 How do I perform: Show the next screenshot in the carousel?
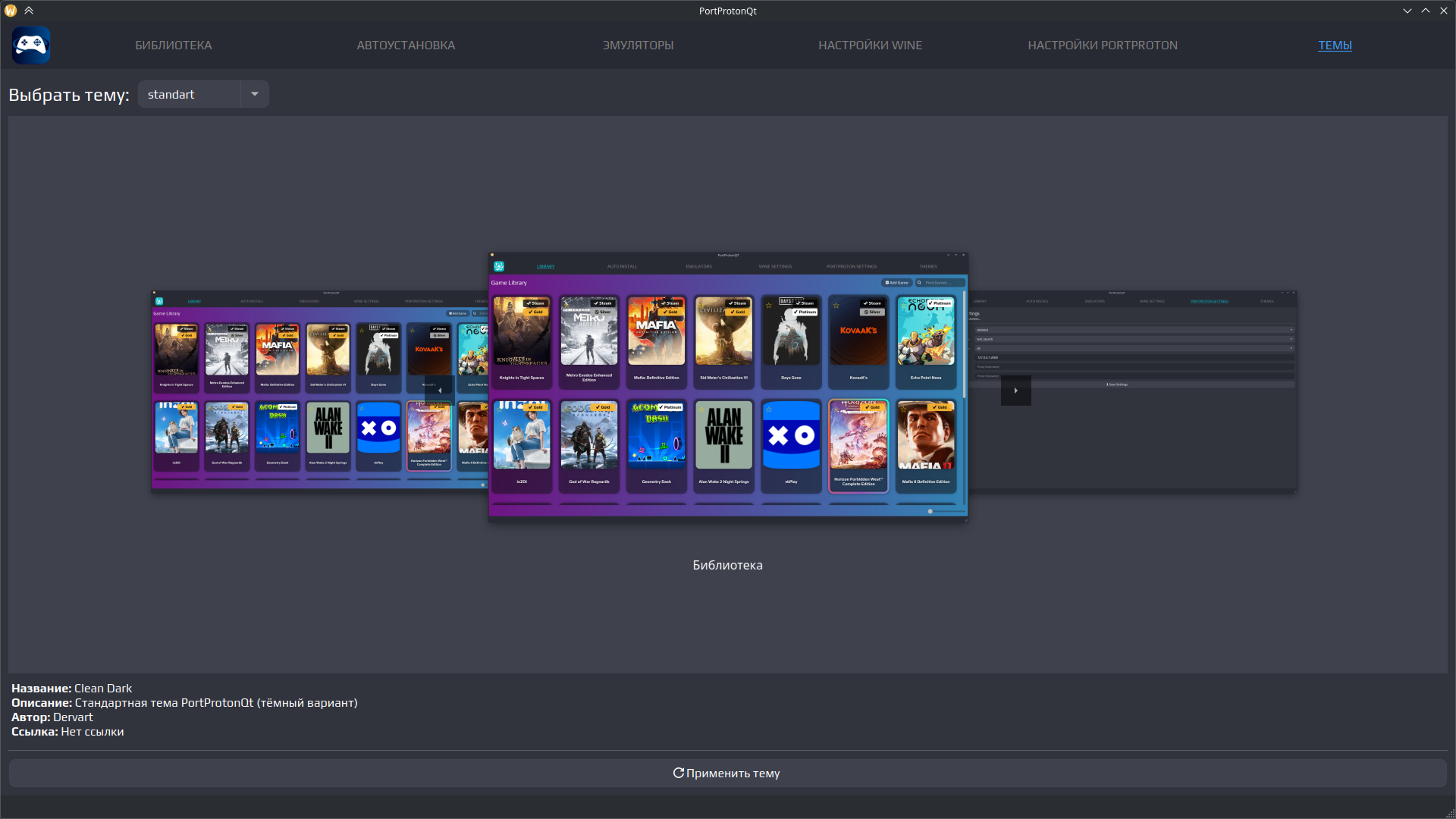point(1015,391)
